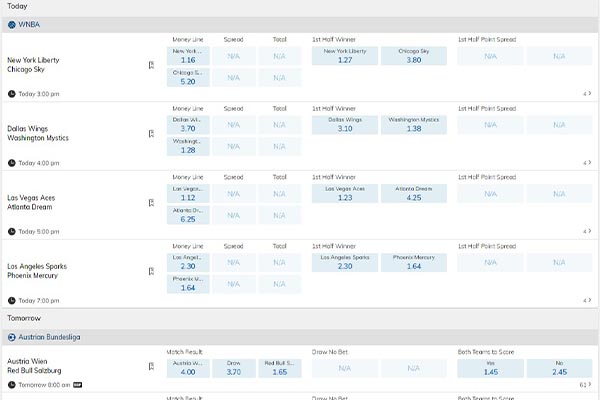Select Both Teams to Score No 2.45
This screenshot has width=600, height=400.
click(x=559, y=368)
